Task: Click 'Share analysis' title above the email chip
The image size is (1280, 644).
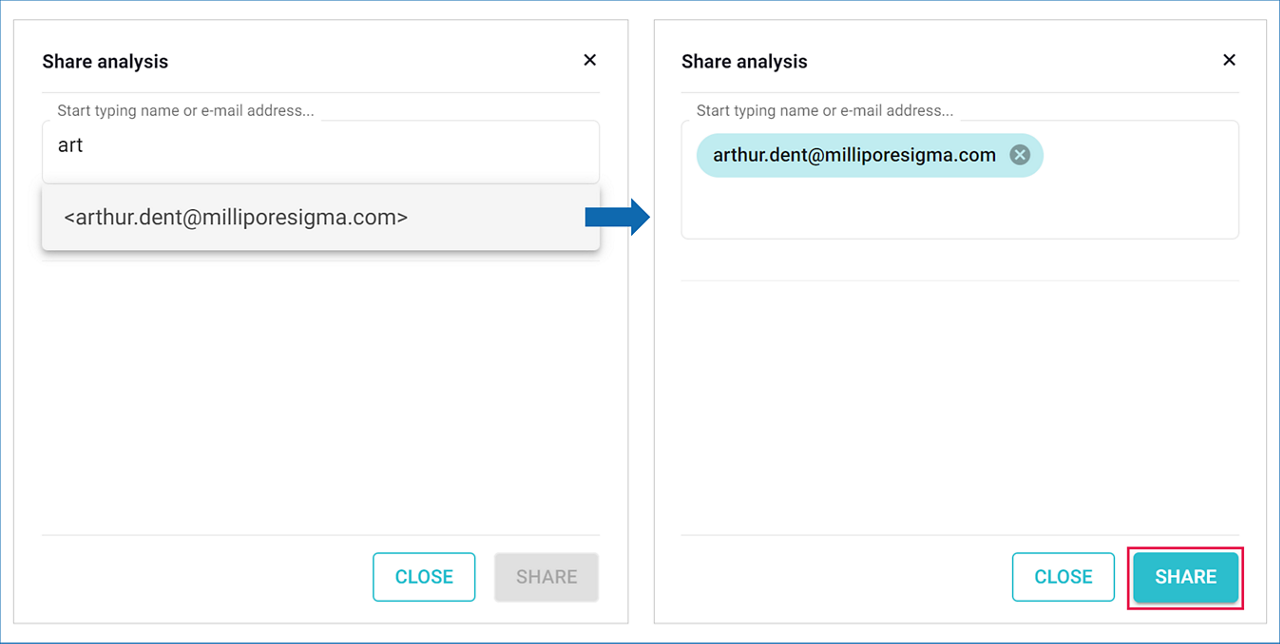Action: click(744, 62)
